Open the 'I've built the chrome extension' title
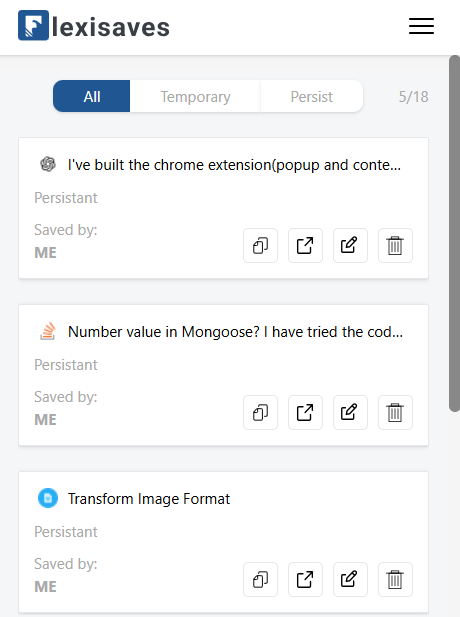Screen dimensions: 460x617 coord(234,165)
